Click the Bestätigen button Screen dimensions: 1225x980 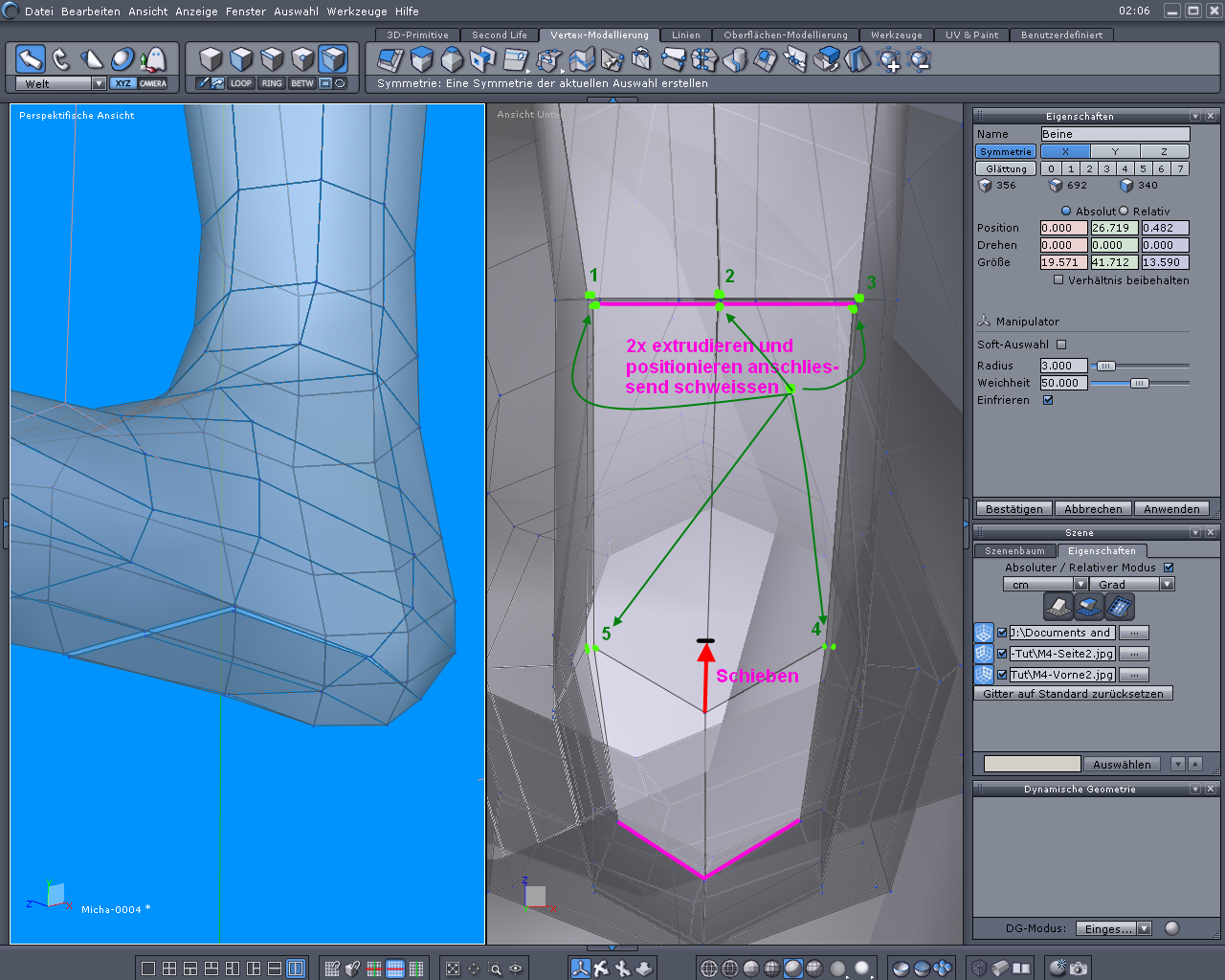[x=1013, y=509]
